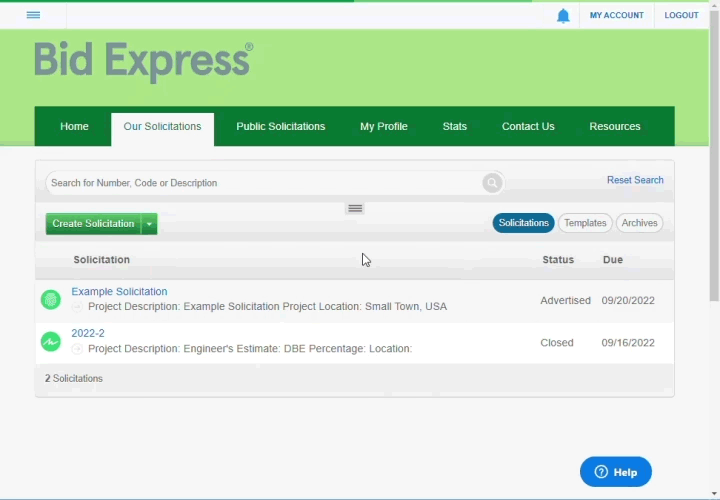This screenshot has height=500, width=720.
Task: Click the notifications bell icon
Action: 563,16
